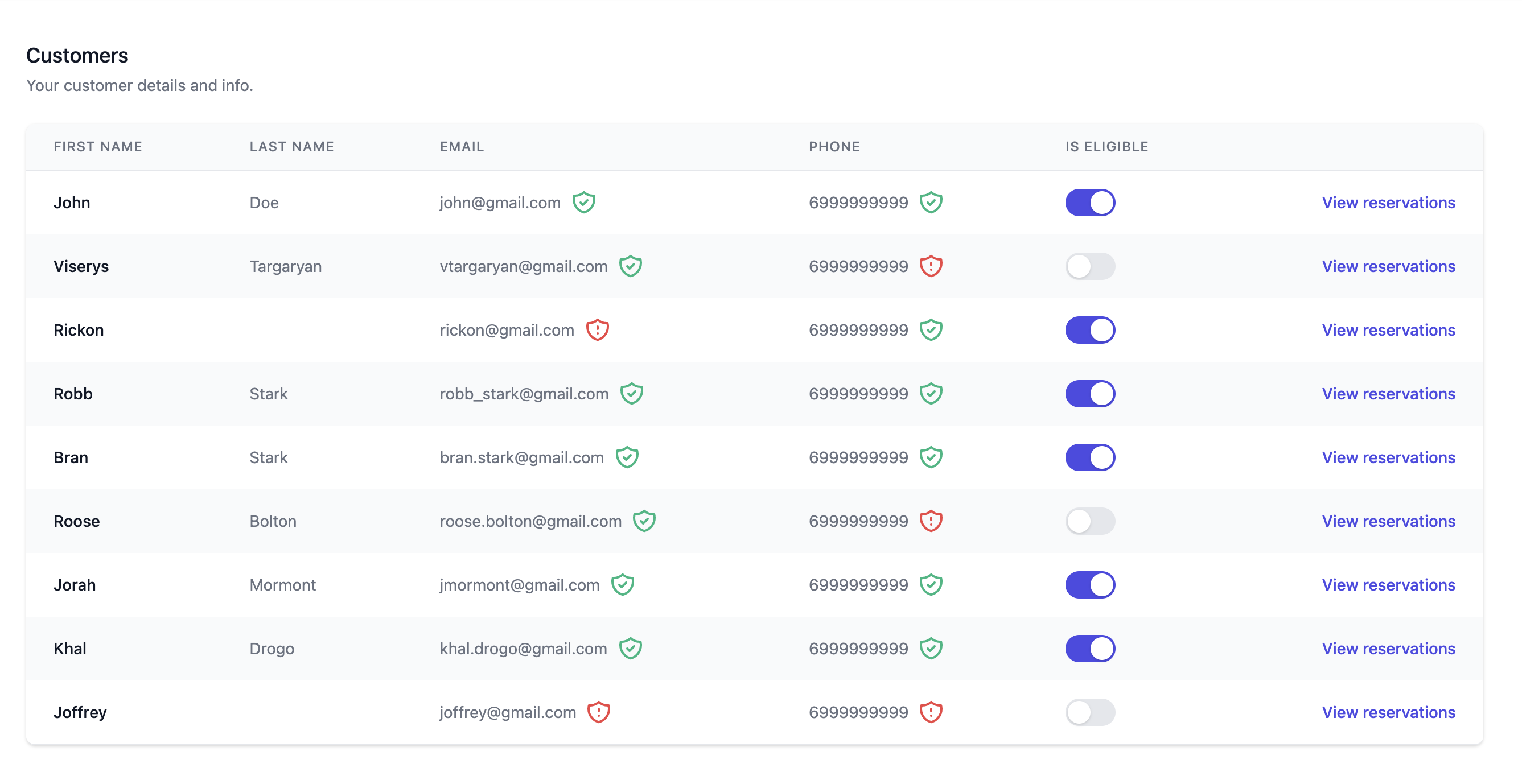Click the last name Doe

[264, 203]
